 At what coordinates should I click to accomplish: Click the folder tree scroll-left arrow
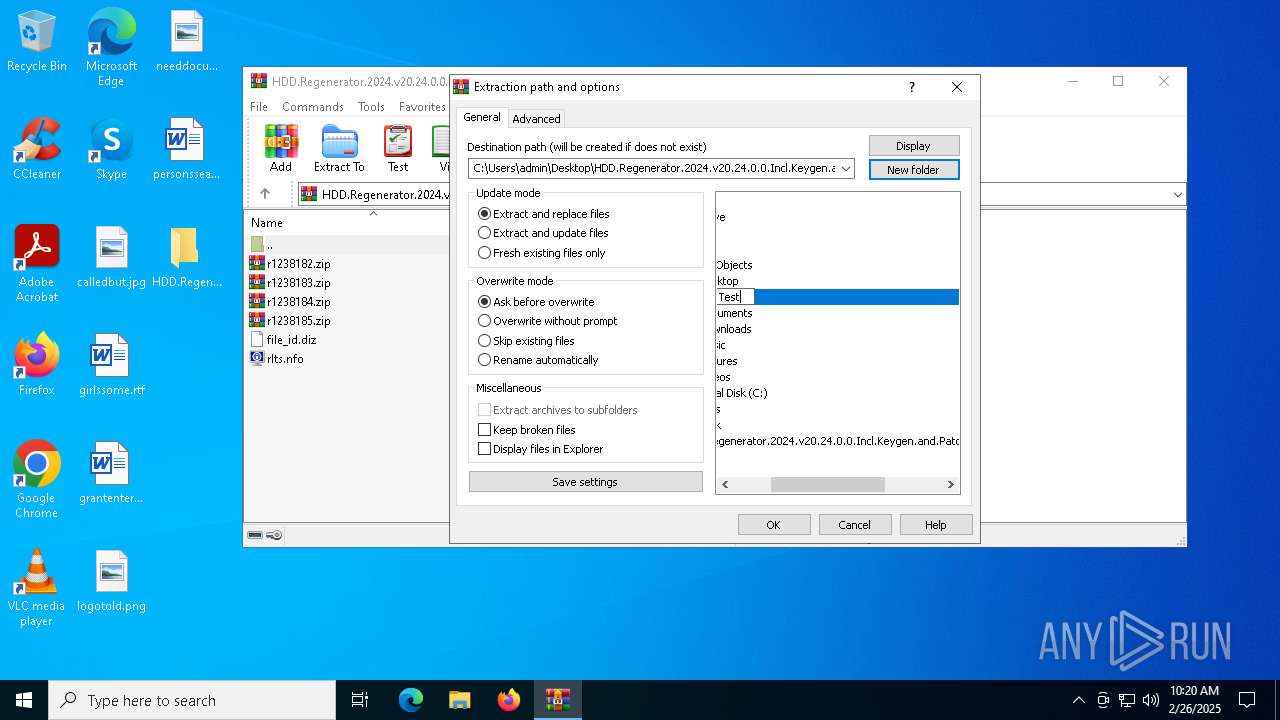725,485
